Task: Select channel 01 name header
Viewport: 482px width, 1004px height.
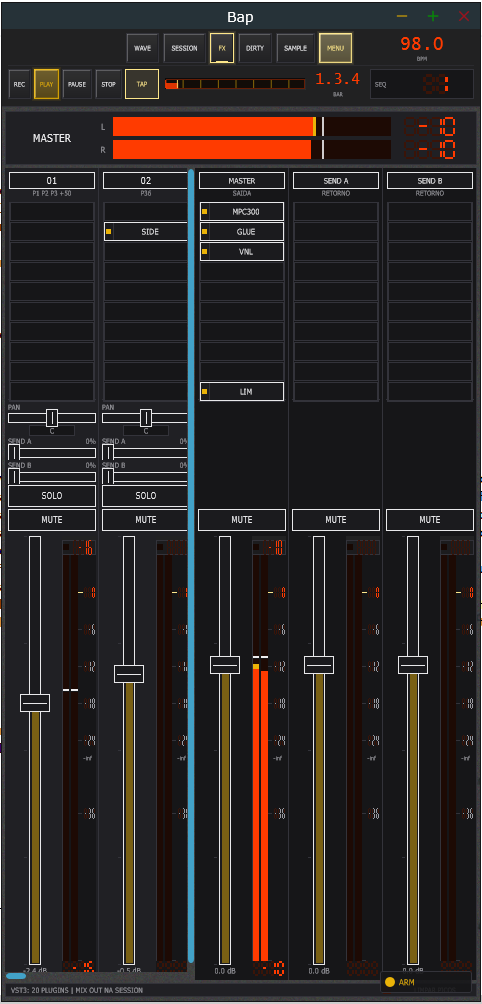Action: pos(52,181)
